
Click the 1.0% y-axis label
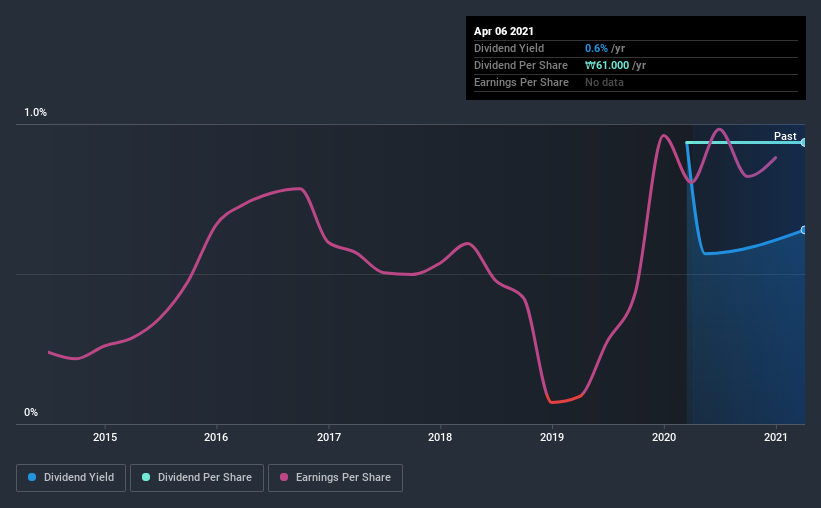[x=35, y=113]
